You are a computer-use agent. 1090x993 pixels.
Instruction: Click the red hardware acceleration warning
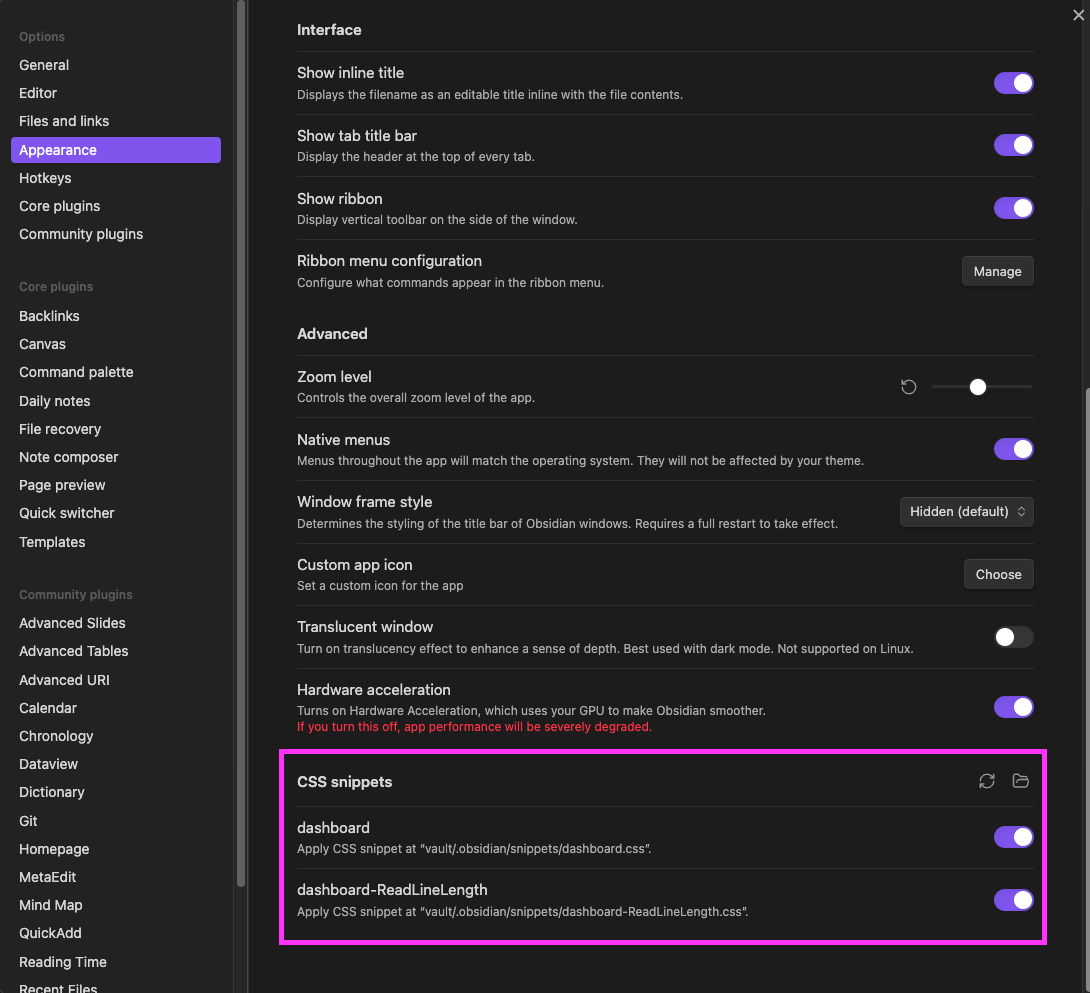pos(474,727)
